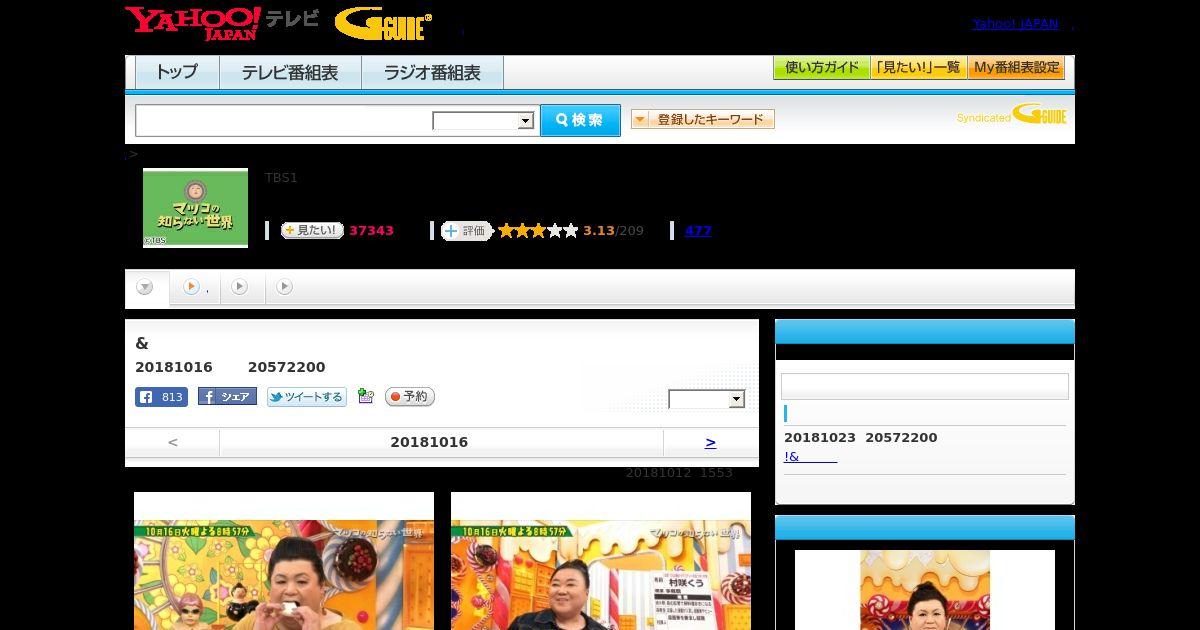Viewport: 1200px width, 630px height.
Task: Click the 37343 want-to-watch count
Action: pyautogui.click(x=371, y=231)
